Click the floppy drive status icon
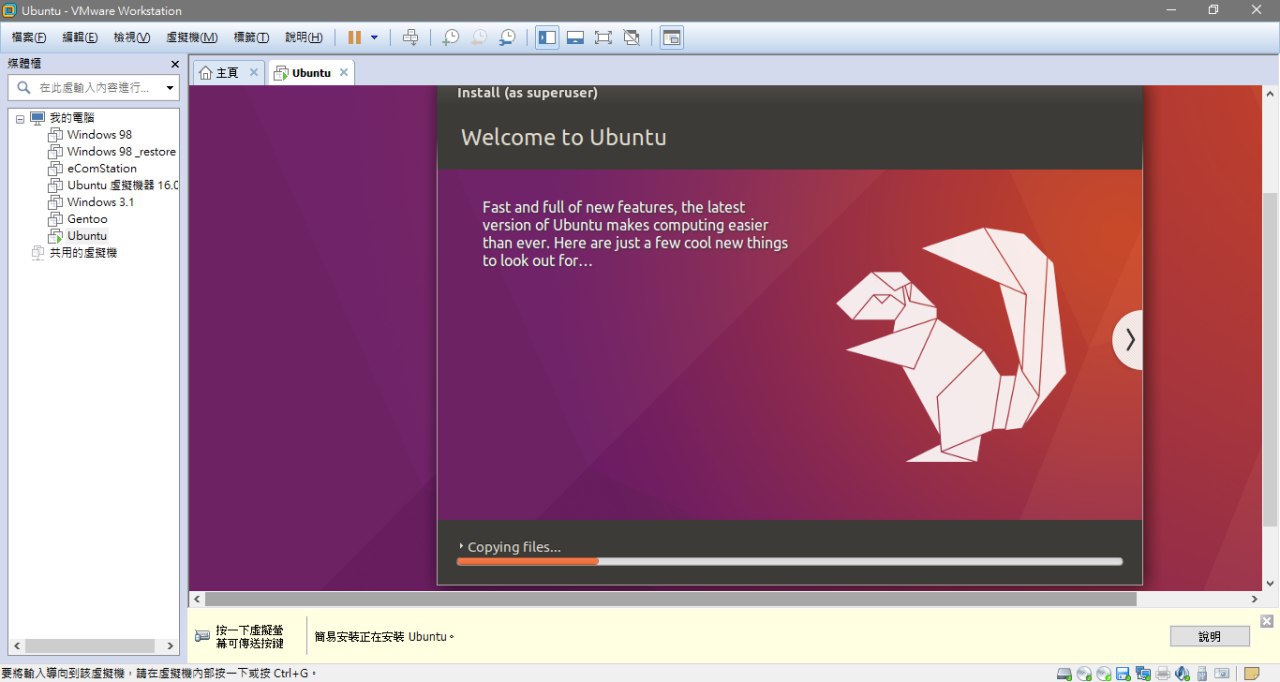Image resolution: width=1280 pixels, height=682 pixels. point(1123,674)
